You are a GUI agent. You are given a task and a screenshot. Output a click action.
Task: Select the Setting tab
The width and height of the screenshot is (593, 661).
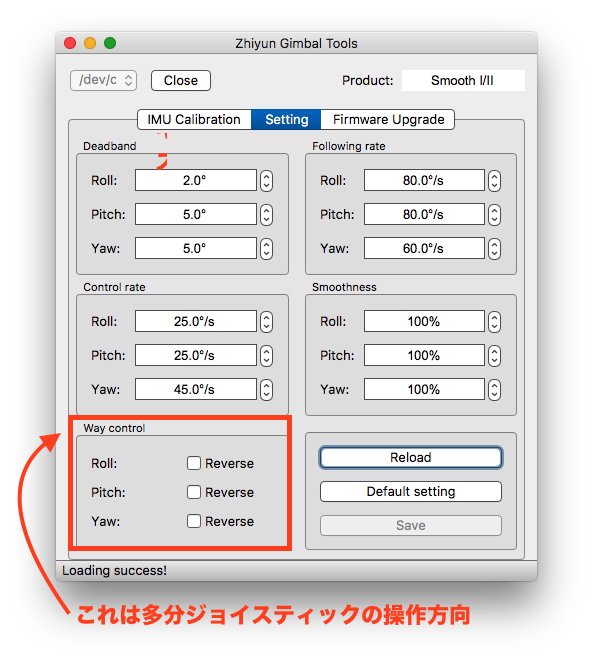pos(286,119)
